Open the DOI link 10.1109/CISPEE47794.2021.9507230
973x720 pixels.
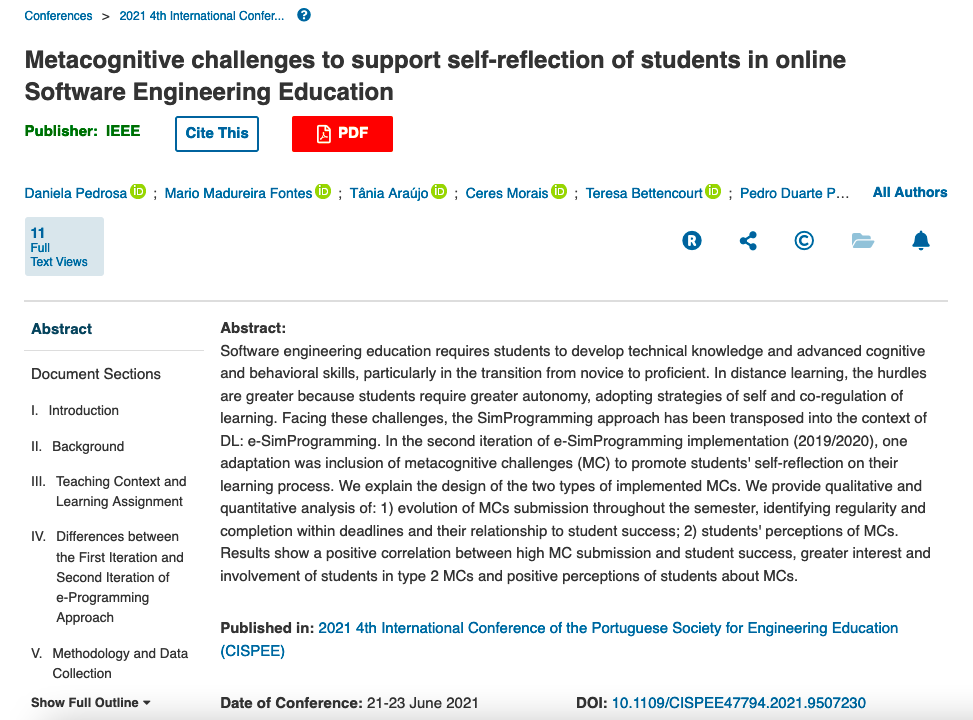click(738, 703)
